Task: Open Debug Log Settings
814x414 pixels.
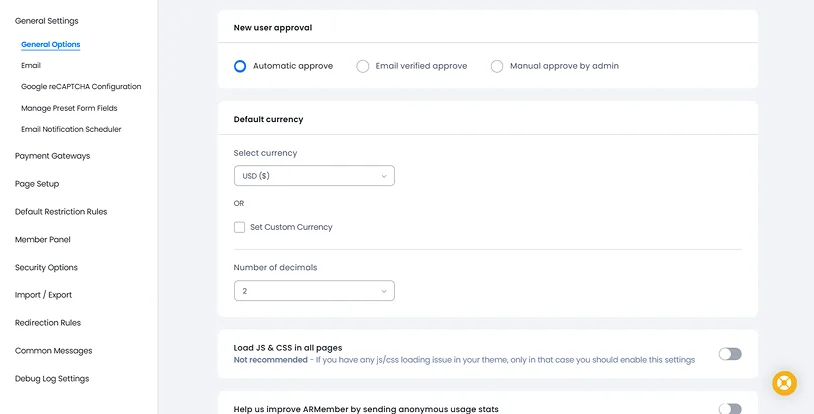Action: 52,379
